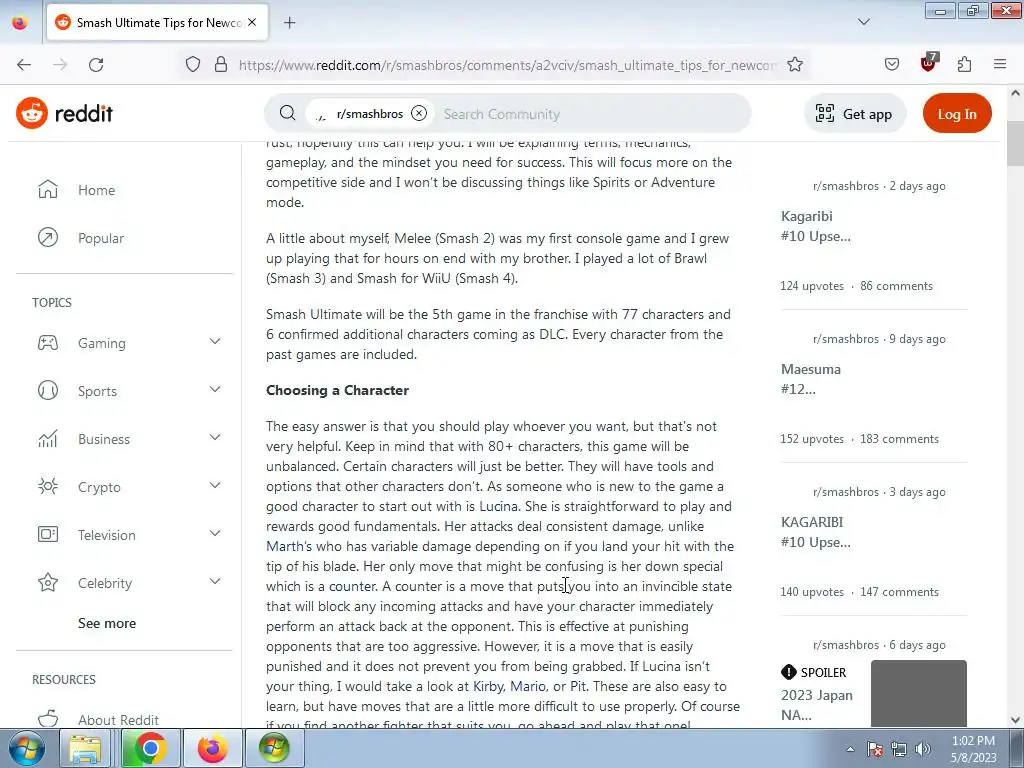
Task: Click the Crypto icon
Action: point(48,487)
